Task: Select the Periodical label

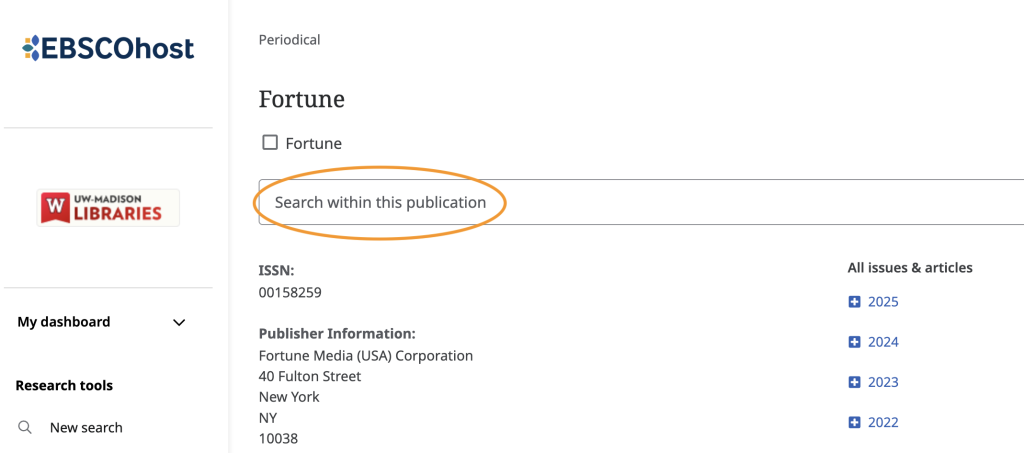Action: tap(289, 40)
